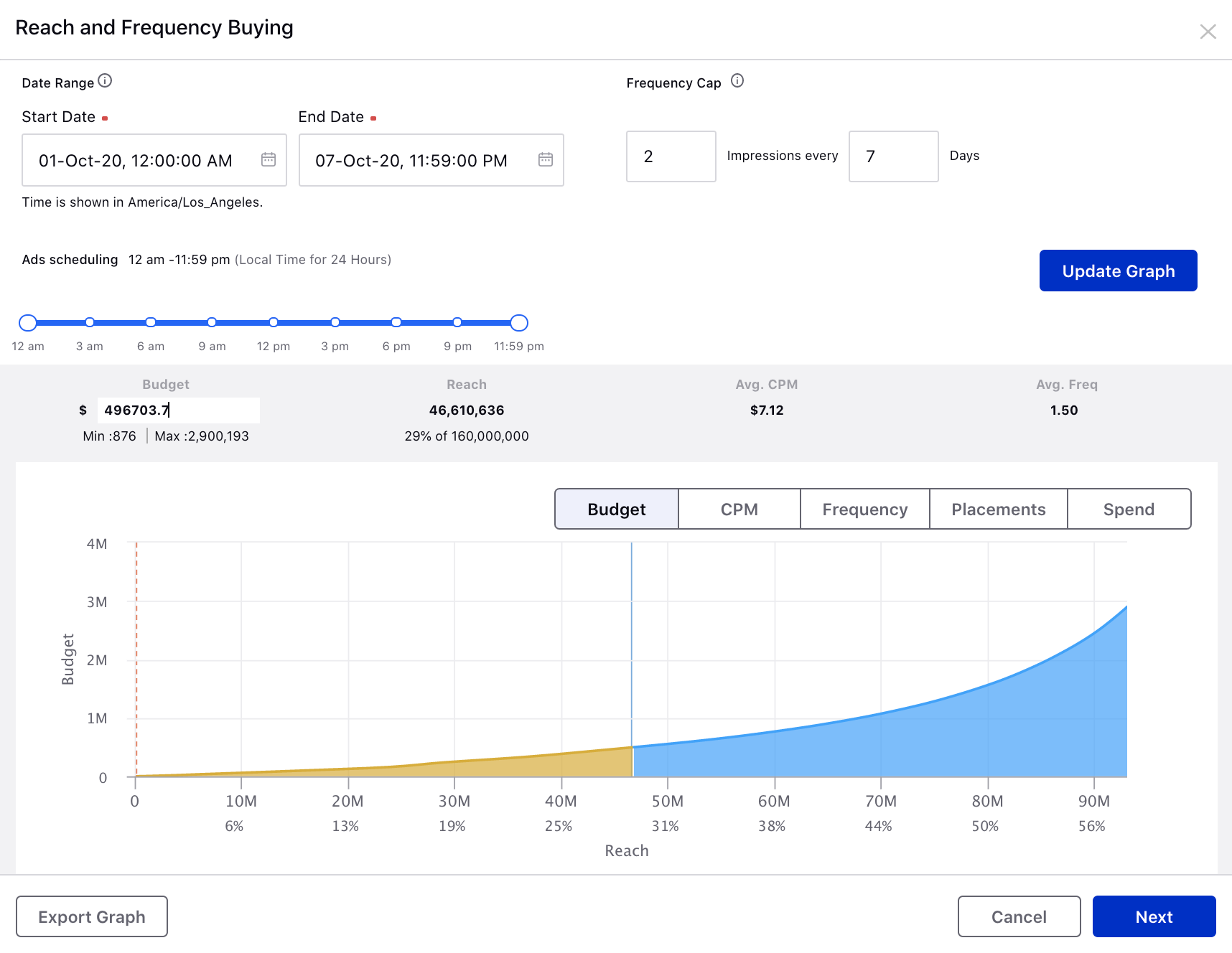The height and width of the screenshot is (953, 1232).
Task: Click the Date Range info icon
Action: coord(105,81)
